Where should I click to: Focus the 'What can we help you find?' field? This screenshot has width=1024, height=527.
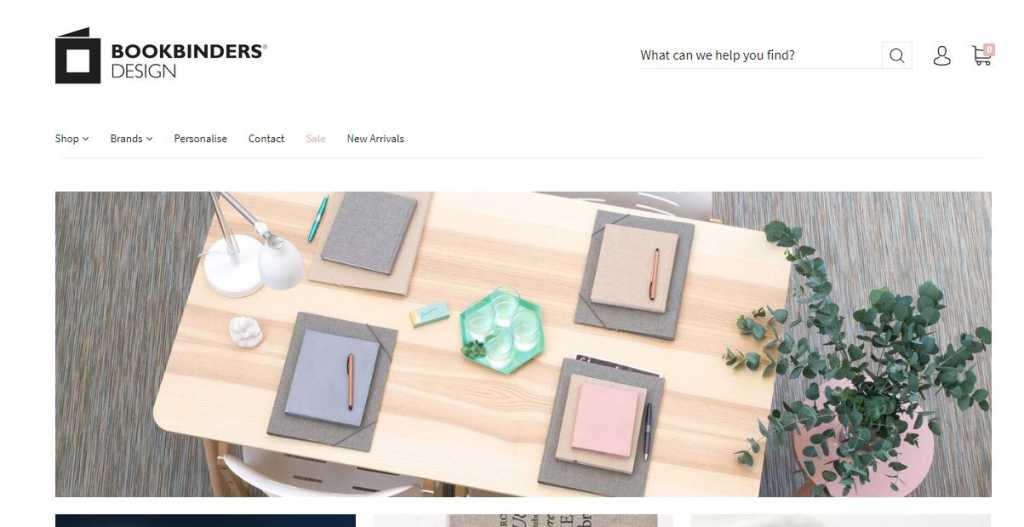pyautogui.click(x=761, y=56)
